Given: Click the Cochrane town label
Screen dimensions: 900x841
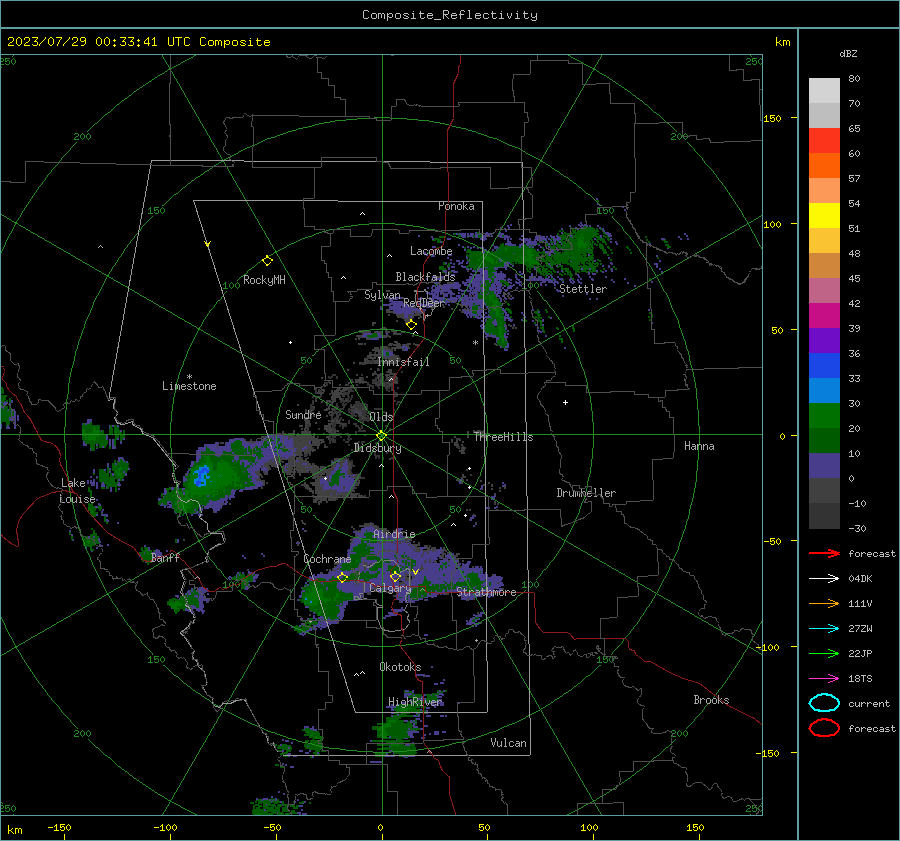Looking at the screenshot, I should coord(327,559).
